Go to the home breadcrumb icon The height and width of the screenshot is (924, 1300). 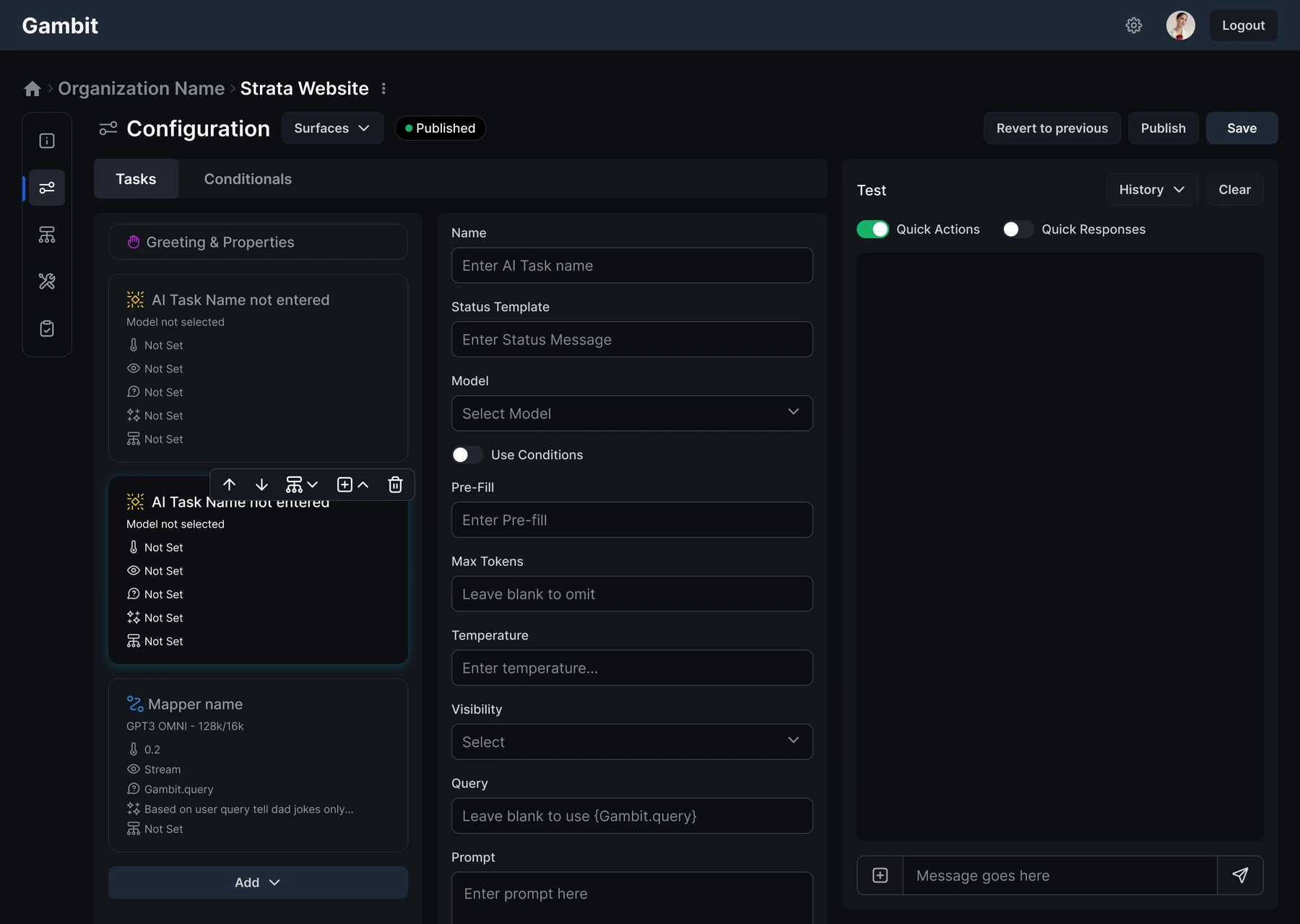(x=32, y=88)
